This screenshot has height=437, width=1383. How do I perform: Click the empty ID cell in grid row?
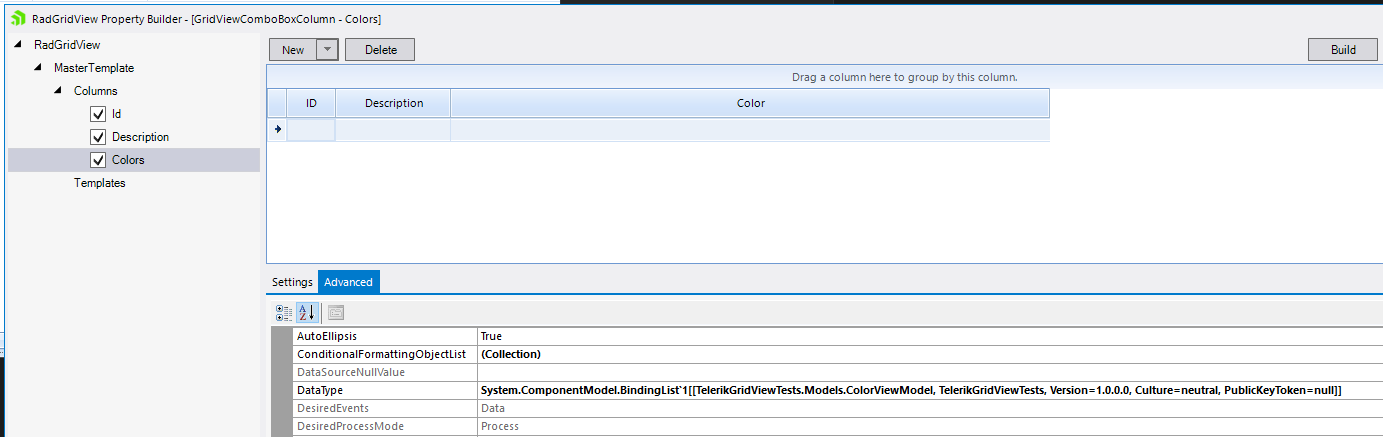[311, 129]
